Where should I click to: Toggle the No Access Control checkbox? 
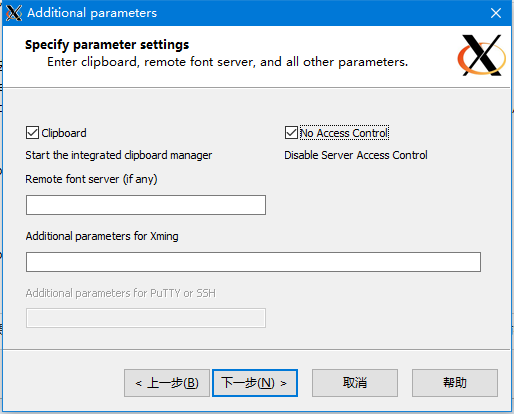pos(291,133)
